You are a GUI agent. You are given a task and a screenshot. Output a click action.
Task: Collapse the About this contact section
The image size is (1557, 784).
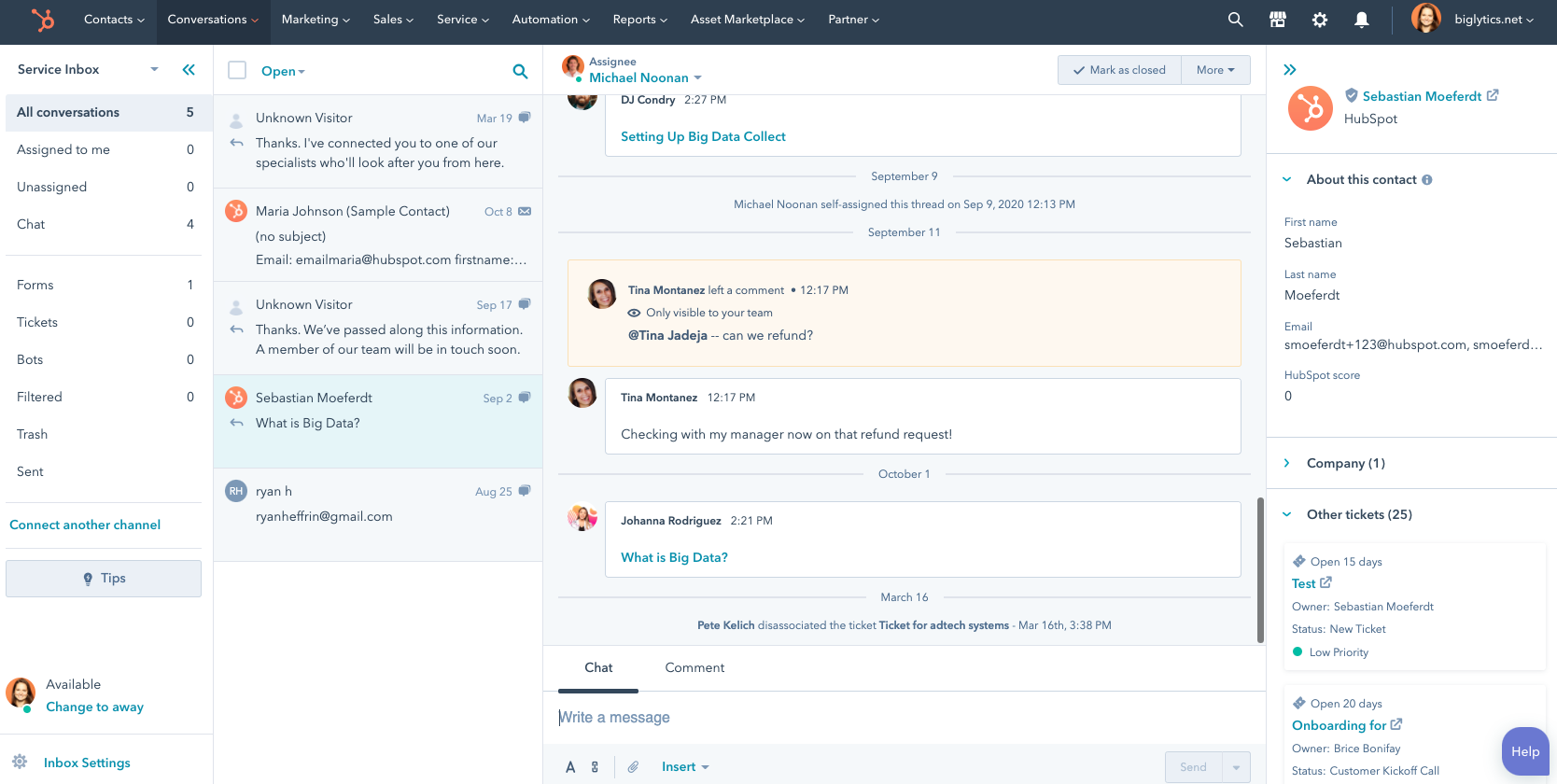1287,179
